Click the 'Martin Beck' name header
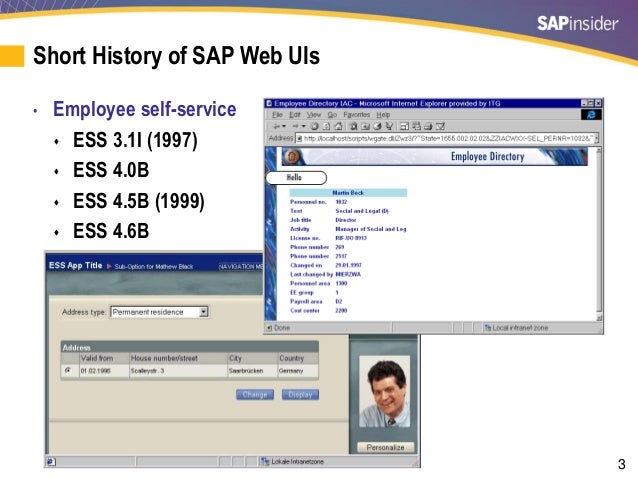 coord(348,192)
